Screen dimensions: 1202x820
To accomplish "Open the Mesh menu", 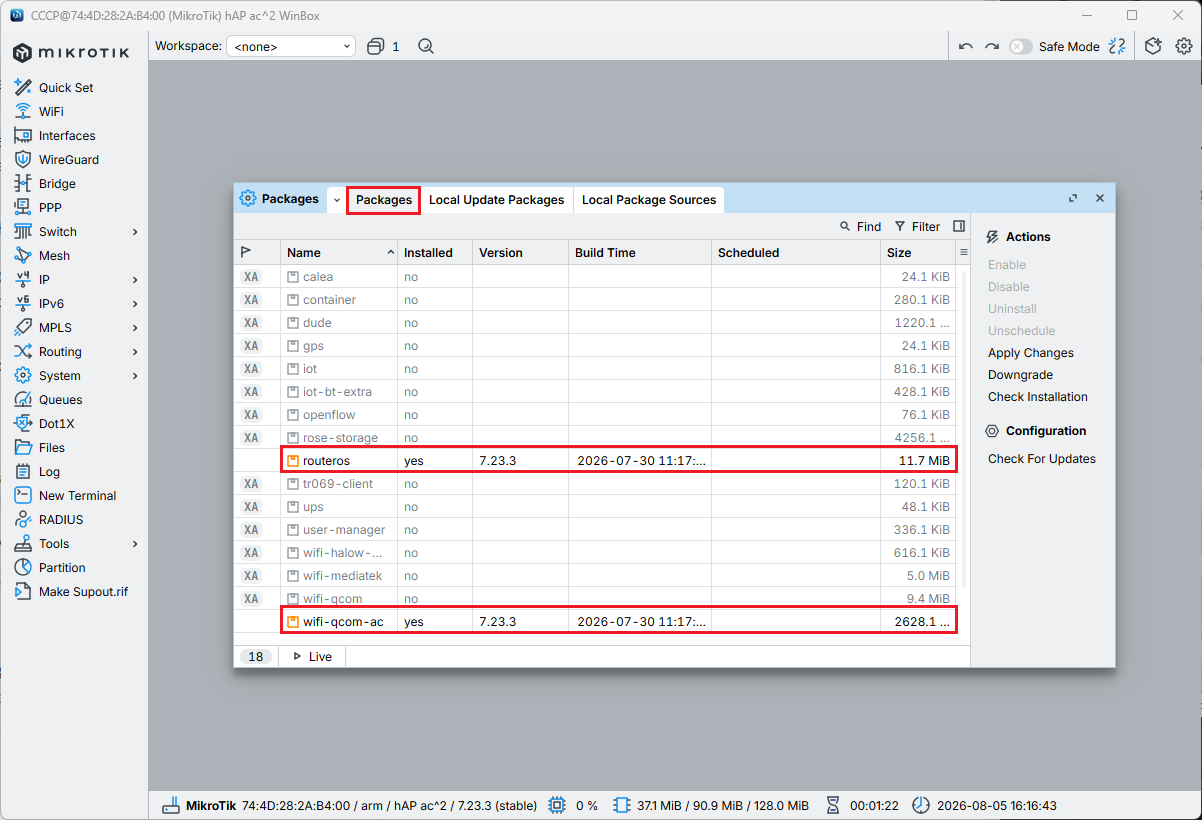I will pos(54,256).
